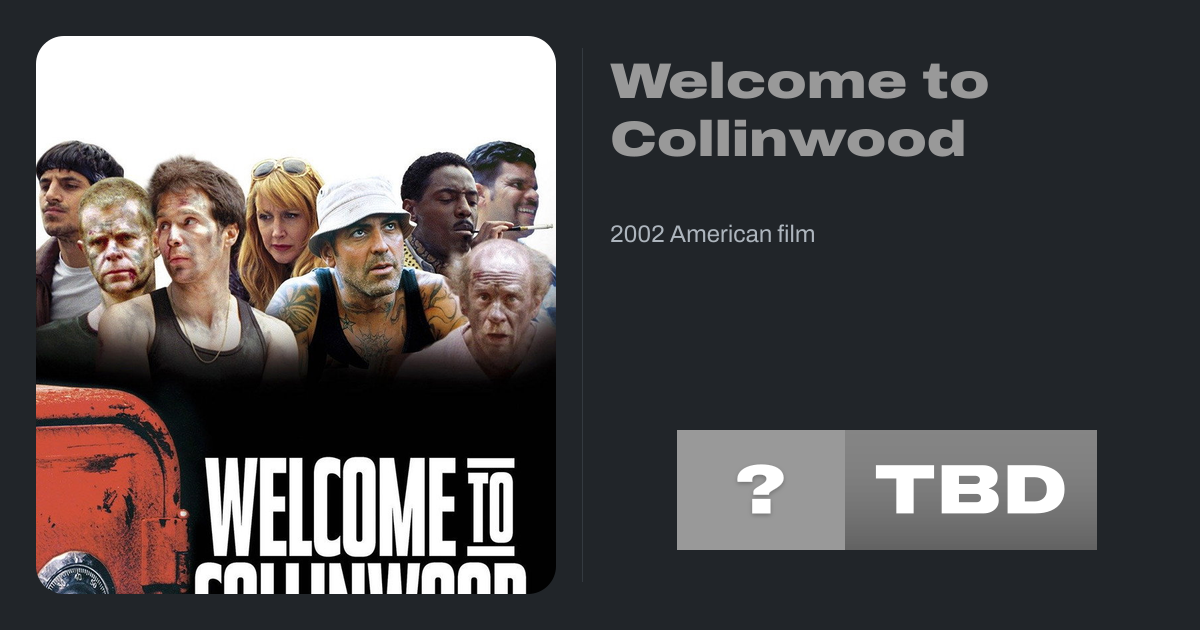Click the sunglasses atop the woman's head
Image resolution: width=1200 pixels, height=630 pixels.
282,168
